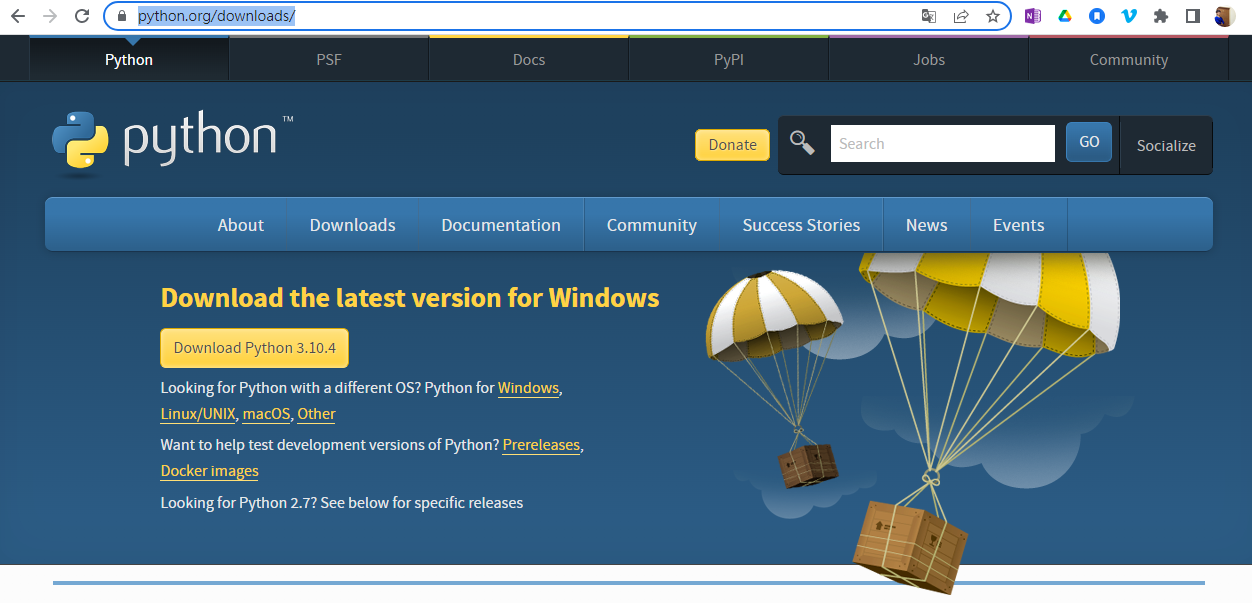Click the address bar URL
This screenshot has height=603, width=1252.
(217, 16)
